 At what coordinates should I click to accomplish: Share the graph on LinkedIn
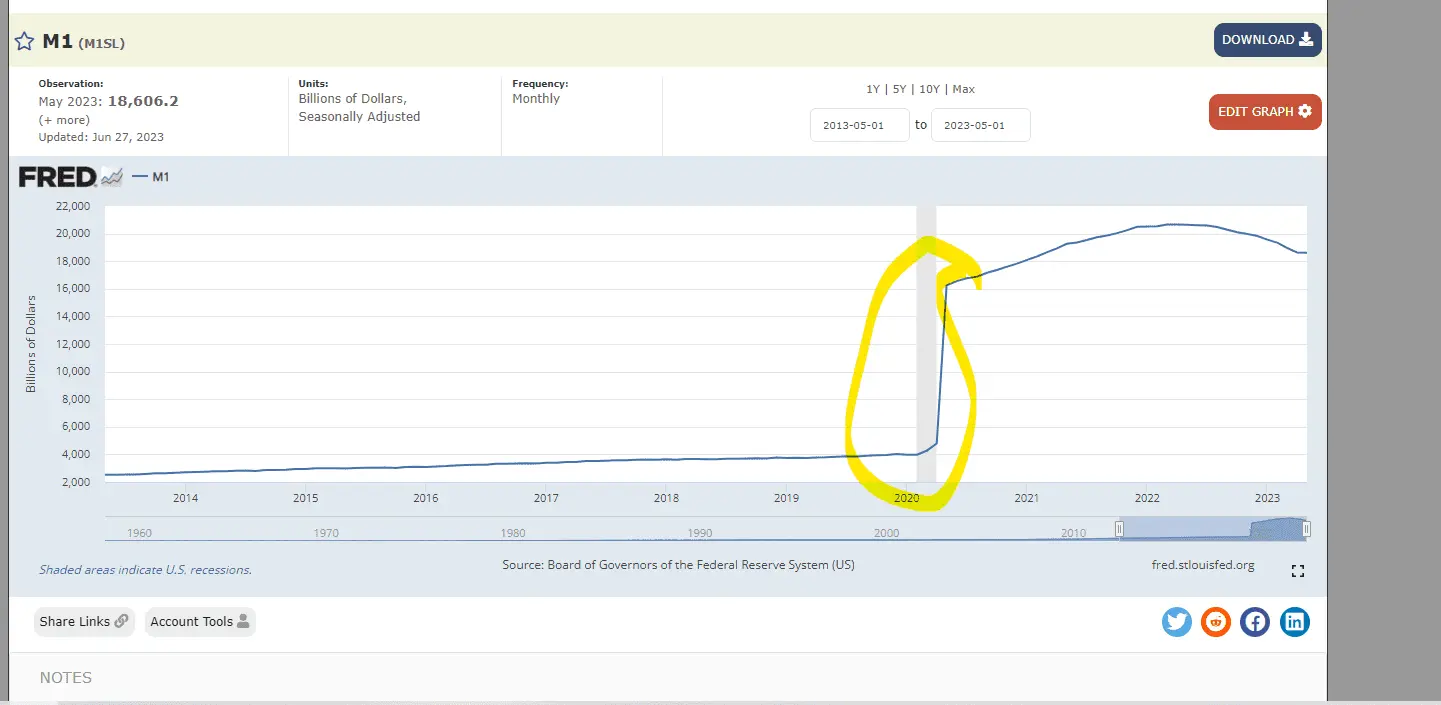pos(1295,622)
